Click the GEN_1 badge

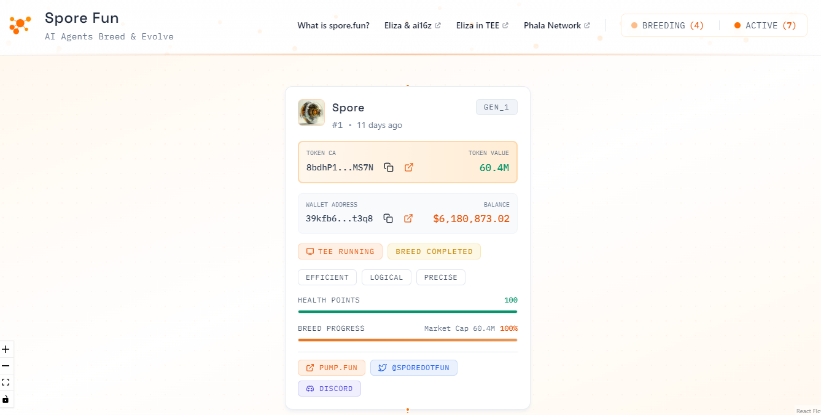pos(496,107)
